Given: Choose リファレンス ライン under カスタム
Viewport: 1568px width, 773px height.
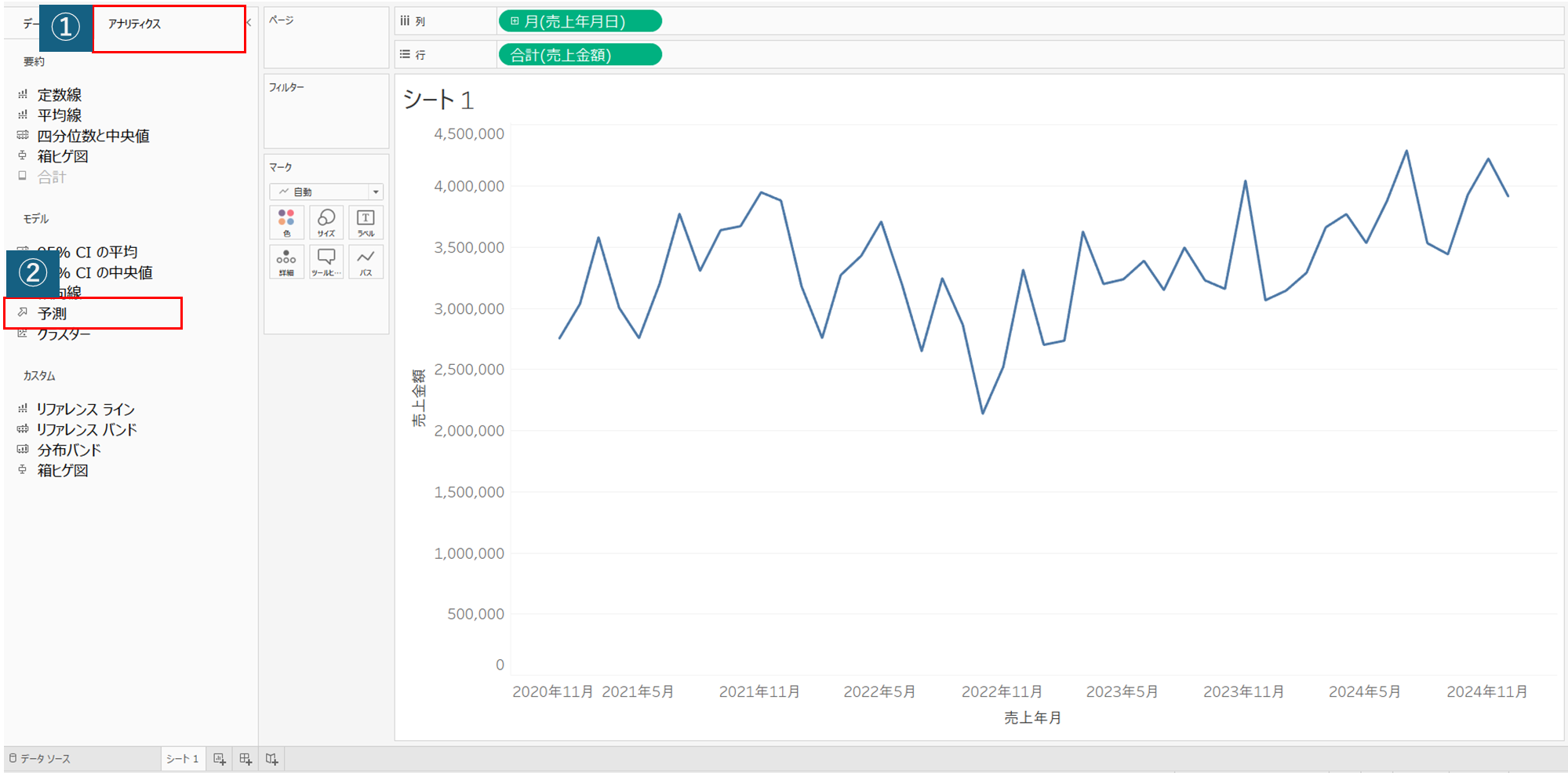Looking at the screenshot, I should point(85,409).
